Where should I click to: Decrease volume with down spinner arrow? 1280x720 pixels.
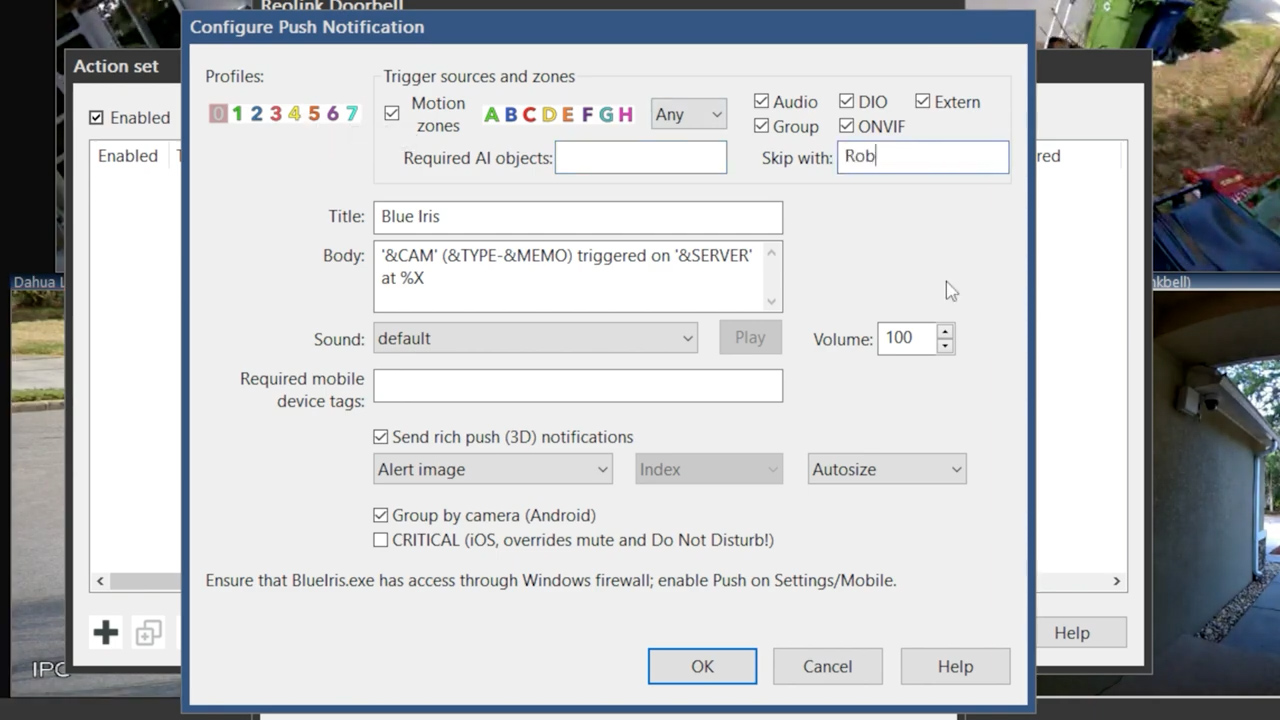944,346
